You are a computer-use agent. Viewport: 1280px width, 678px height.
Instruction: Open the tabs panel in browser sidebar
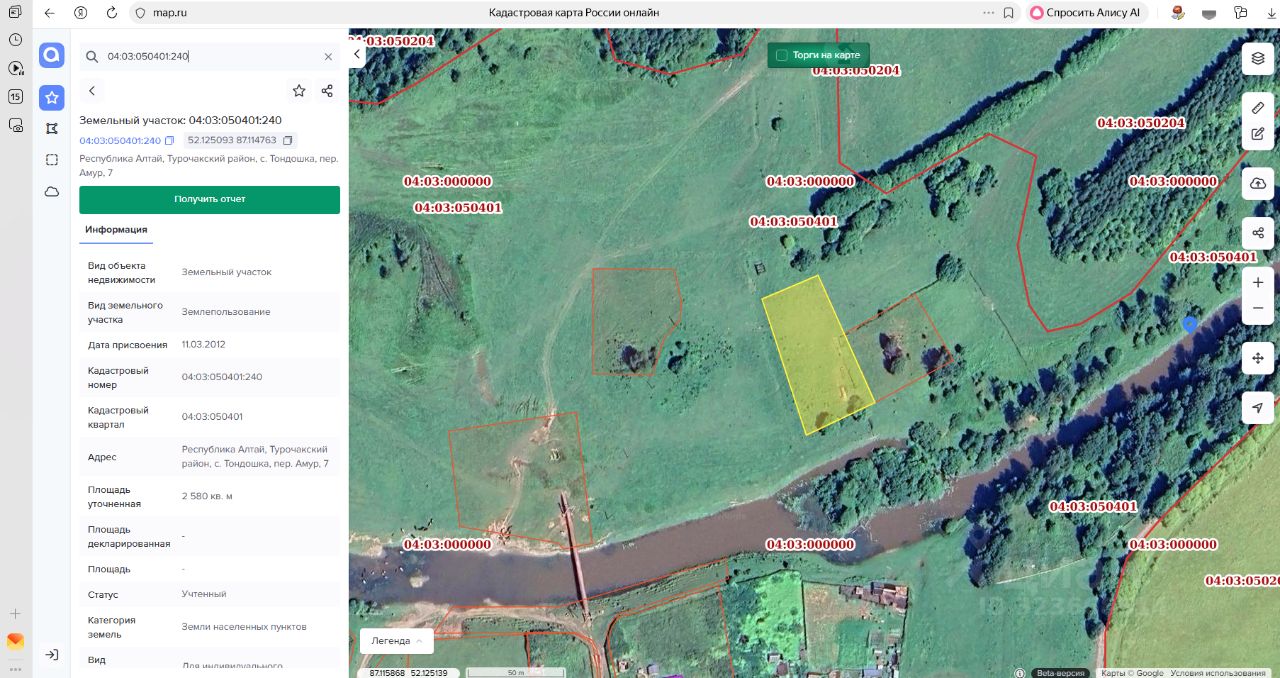point(15,12)
